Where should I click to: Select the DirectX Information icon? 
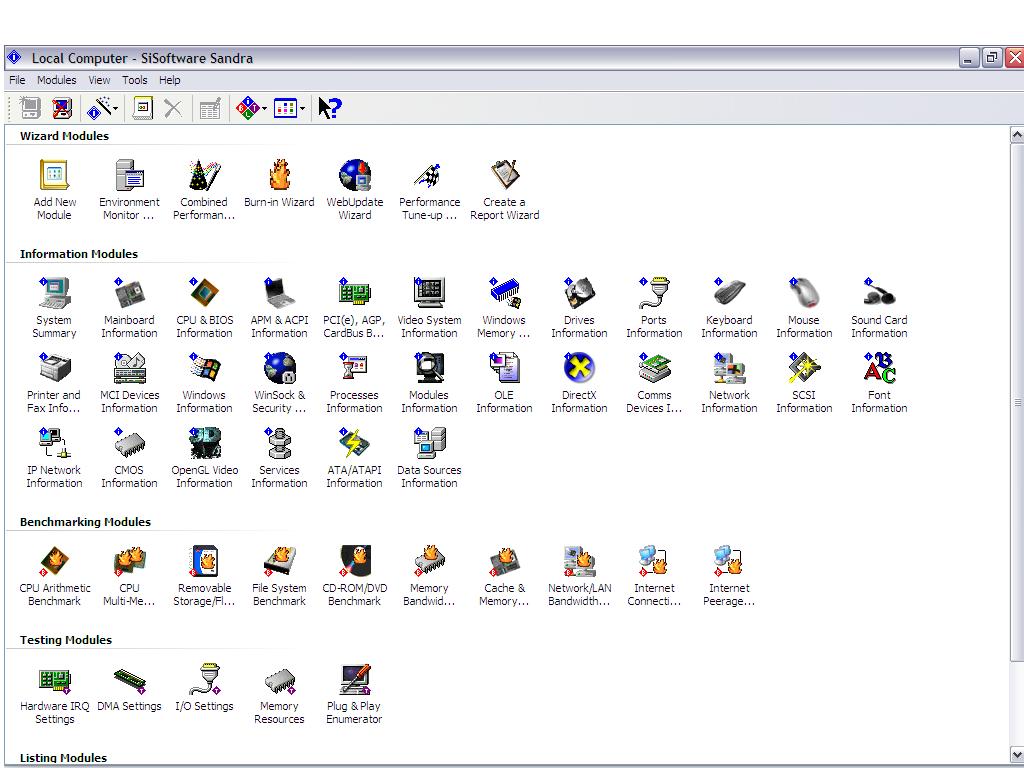[579, 383]
